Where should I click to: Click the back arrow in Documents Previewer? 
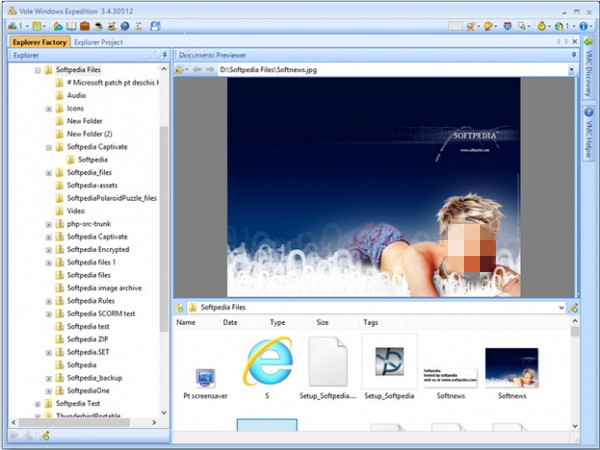pos(197,70)
